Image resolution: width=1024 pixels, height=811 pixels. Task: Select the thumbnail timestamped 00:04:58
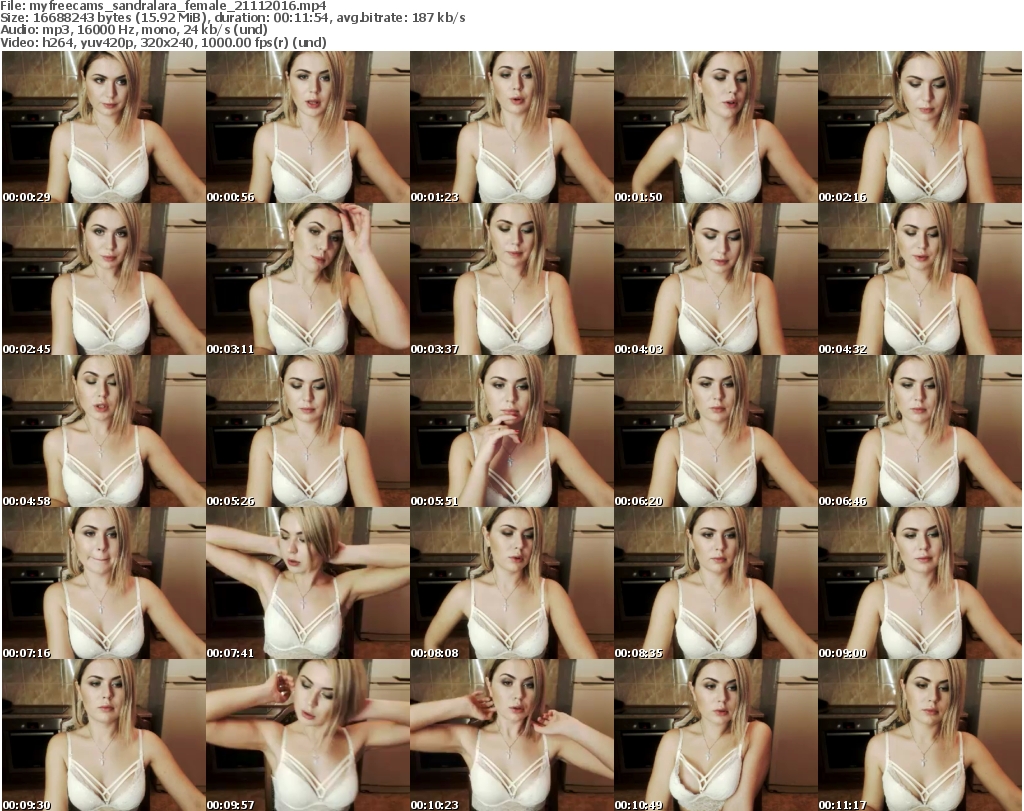(x=104, y=431)
